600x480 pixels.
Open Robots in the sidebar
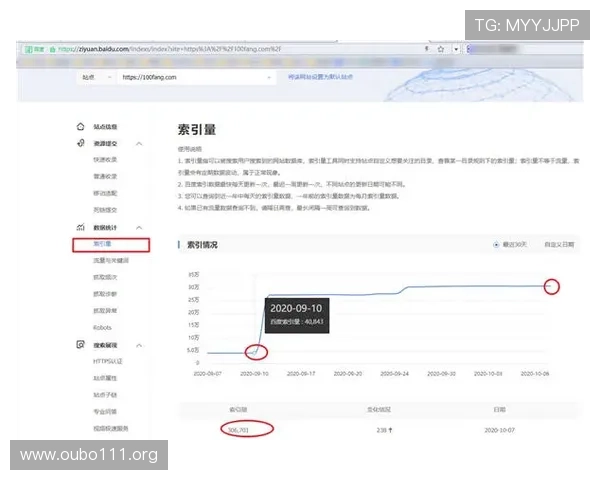pyautogui.click(x=103, y=328)
